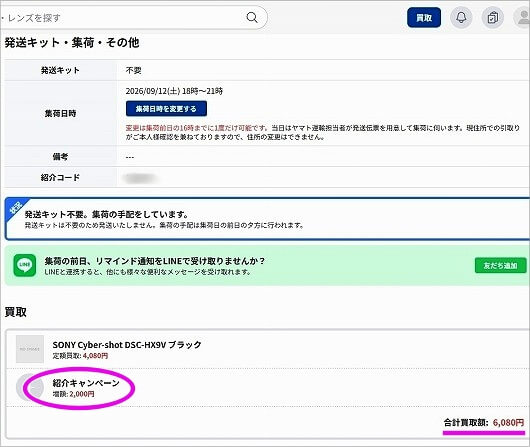
Task: Open the notifications bell icon
Action: (x=461, y=17)
